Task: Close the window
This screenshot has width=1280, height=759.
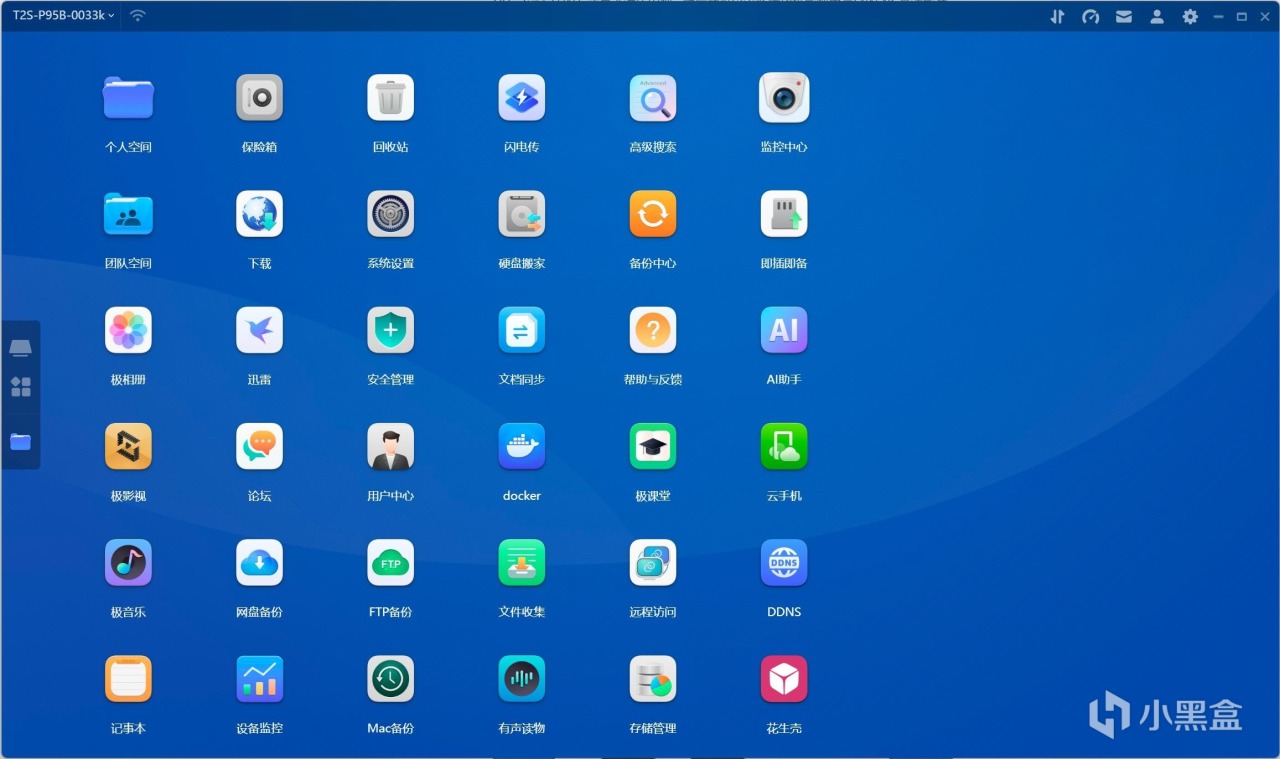Action: (x=1265, y=17)
